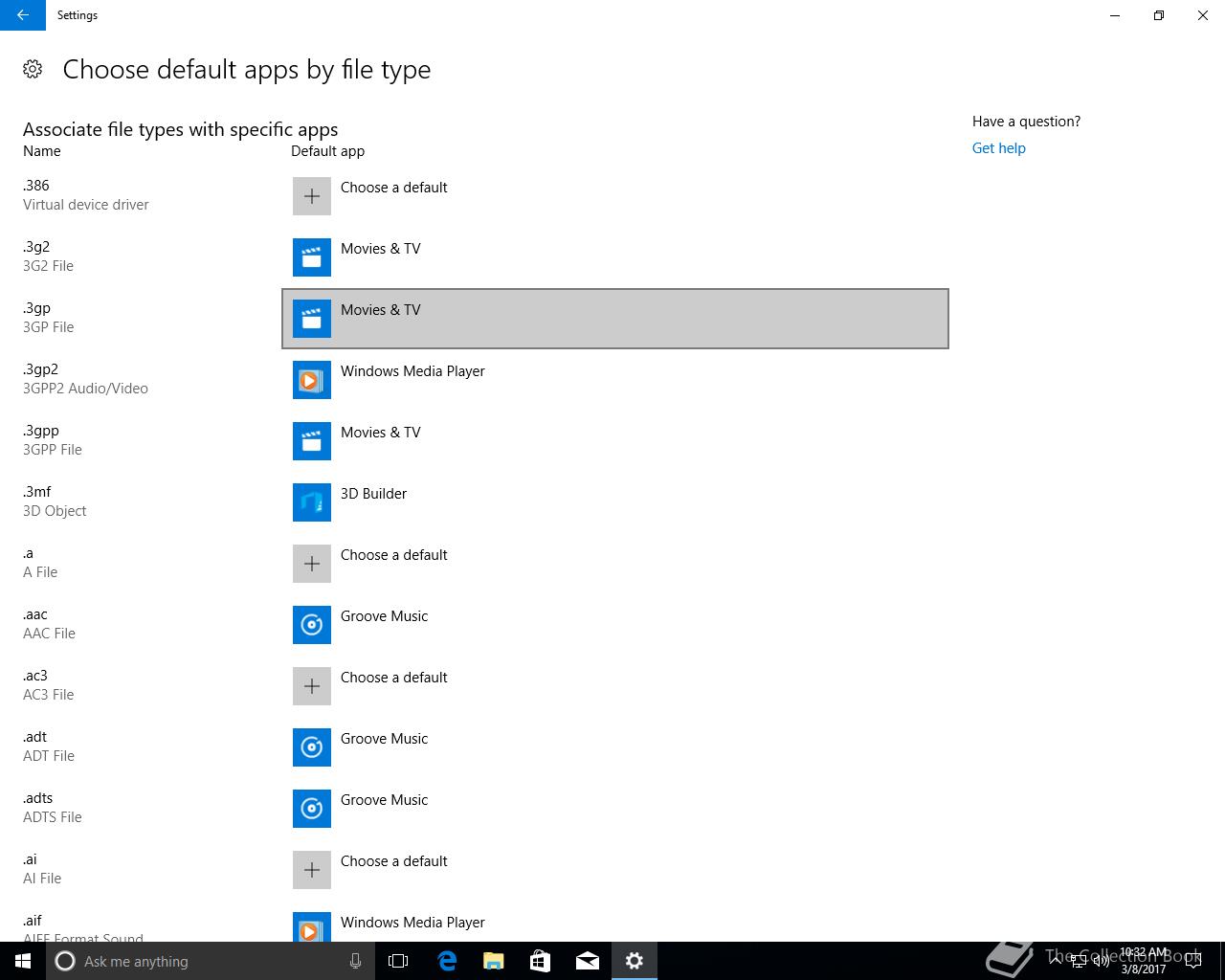Click the 'Name' column header
Image resolution: width=1225 pixels, height=980 pixels.
click(x=42, y=151)
